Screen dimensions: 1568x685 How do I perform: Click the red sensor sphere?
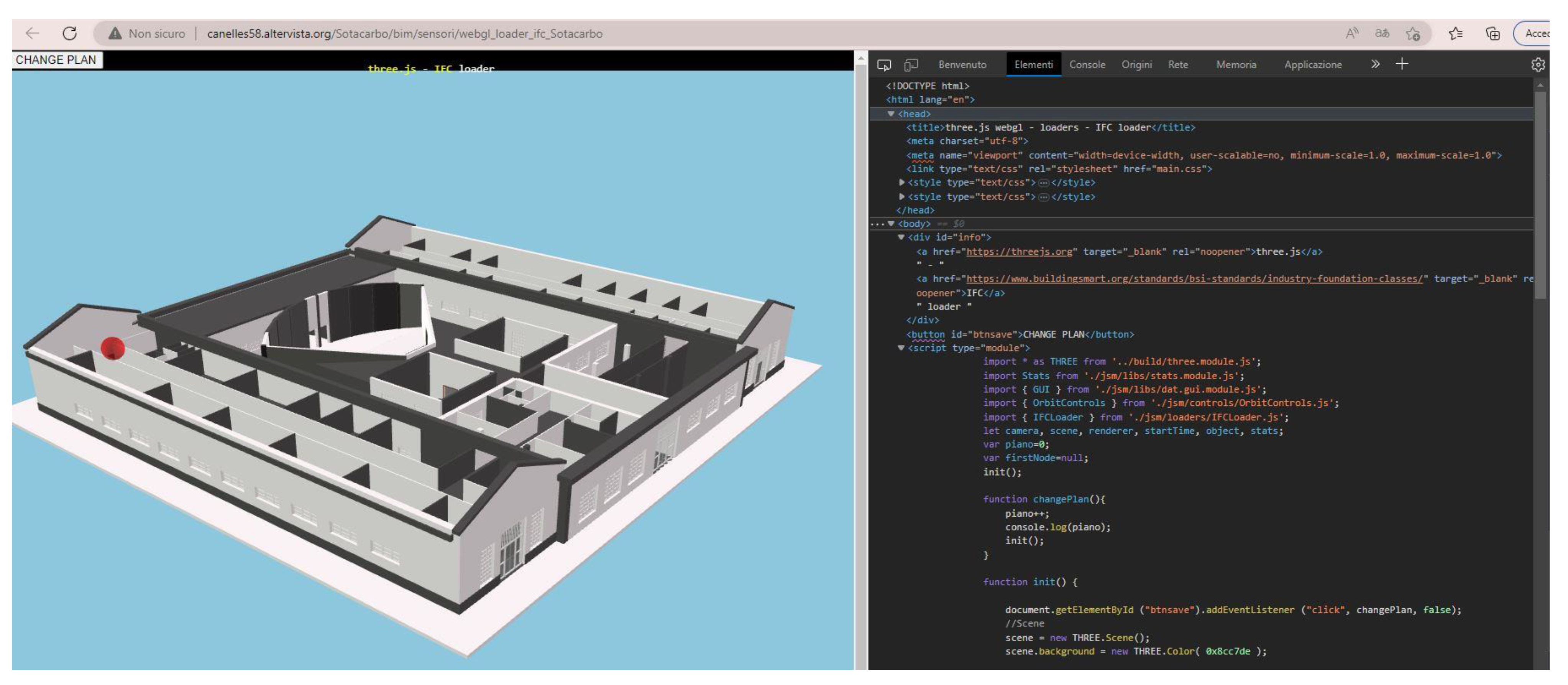coord(113,348)
